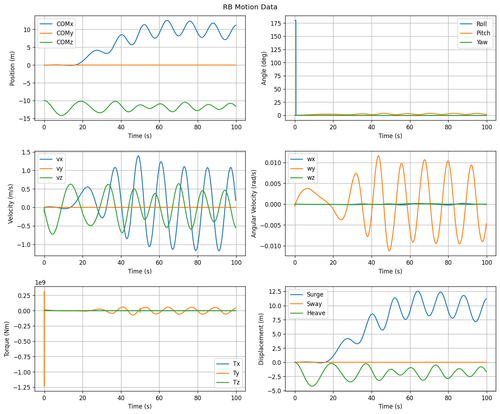Click the 0.010 tick on angular velocity axis
This screenshot has height=414, width=500.
pyautogui.click(x=273, y=163)
